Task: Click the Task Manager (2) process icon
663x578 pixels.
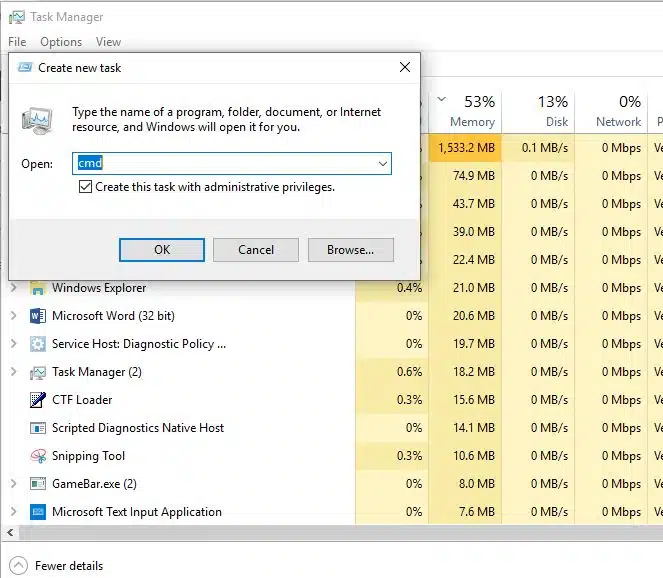Action: point(38,372)
